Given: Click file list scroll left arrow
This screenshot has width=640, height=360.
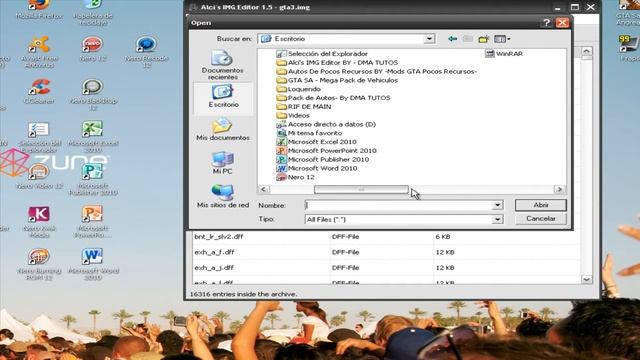Looking at the screenshot, I should 263,189.
